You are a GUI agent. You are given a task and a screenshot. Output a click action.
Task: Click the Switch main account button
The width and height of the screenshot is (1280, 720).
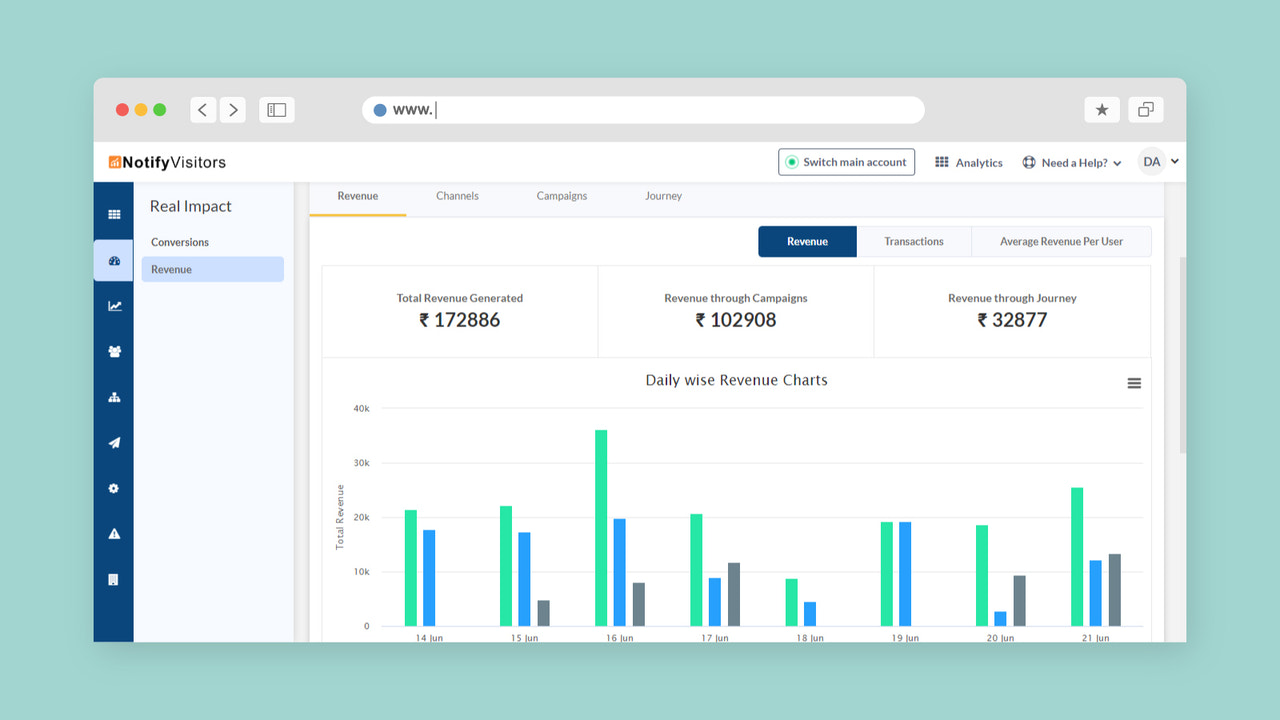[846, 161]
